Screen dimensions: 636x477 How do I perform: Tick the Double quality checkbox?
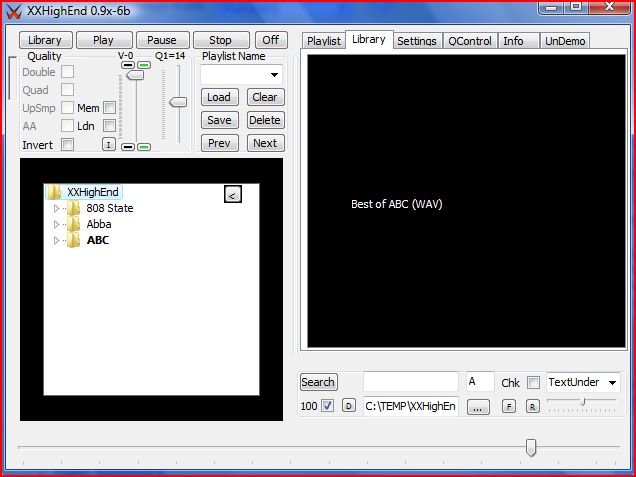[x=67, y=72]
